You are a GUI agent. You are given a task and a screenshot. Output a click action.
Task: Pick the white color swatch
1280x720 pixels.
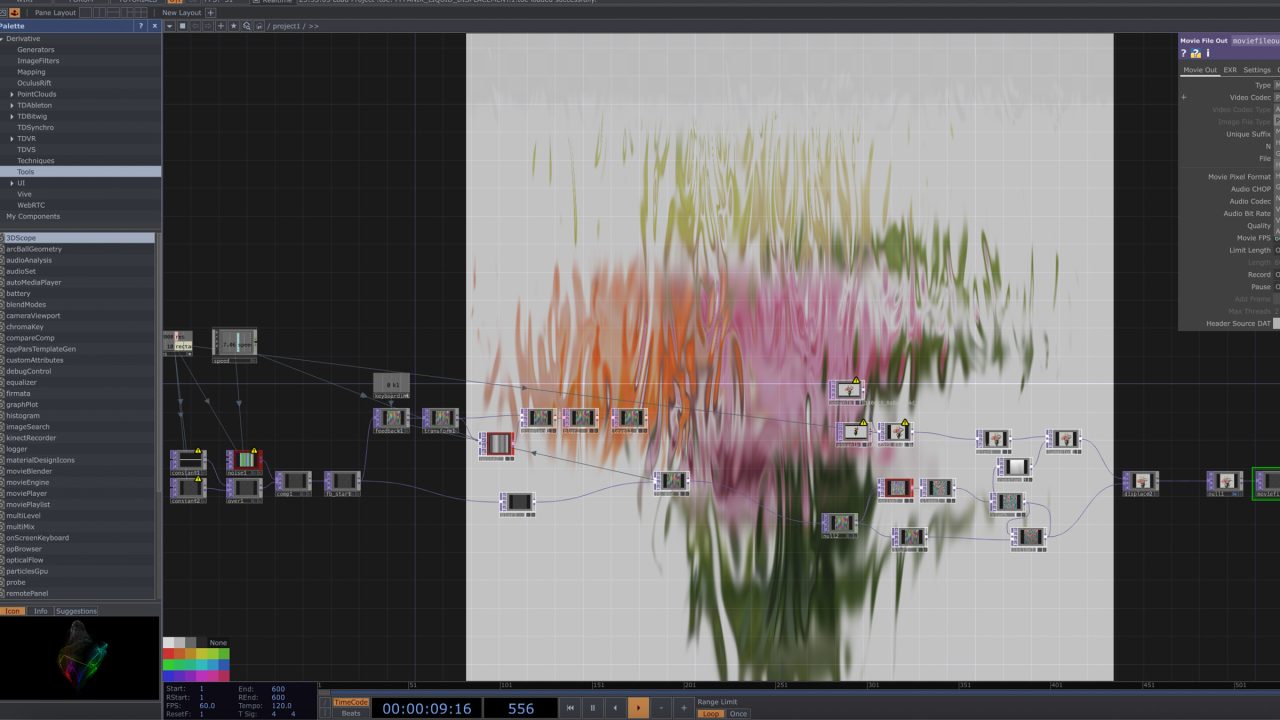(168, 643)
